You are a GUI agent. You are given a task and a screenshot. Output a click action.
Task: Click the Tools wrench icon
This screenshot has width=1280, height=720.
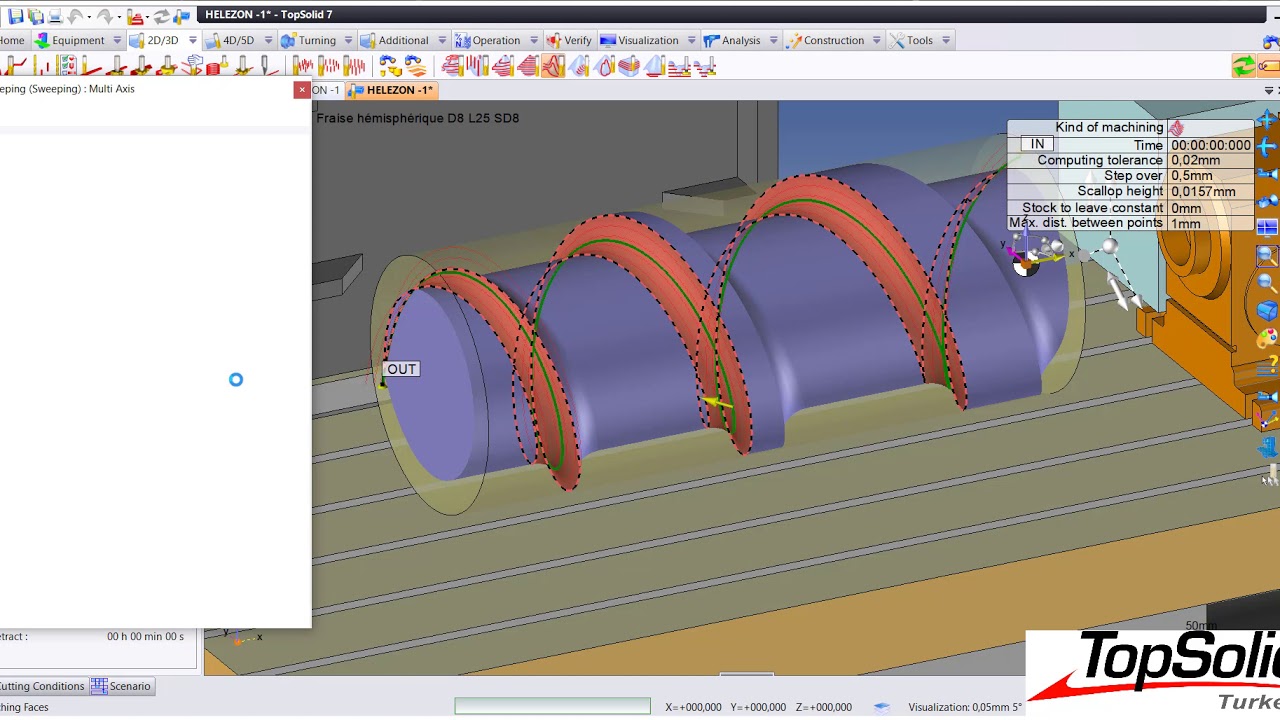pos(897,40)
